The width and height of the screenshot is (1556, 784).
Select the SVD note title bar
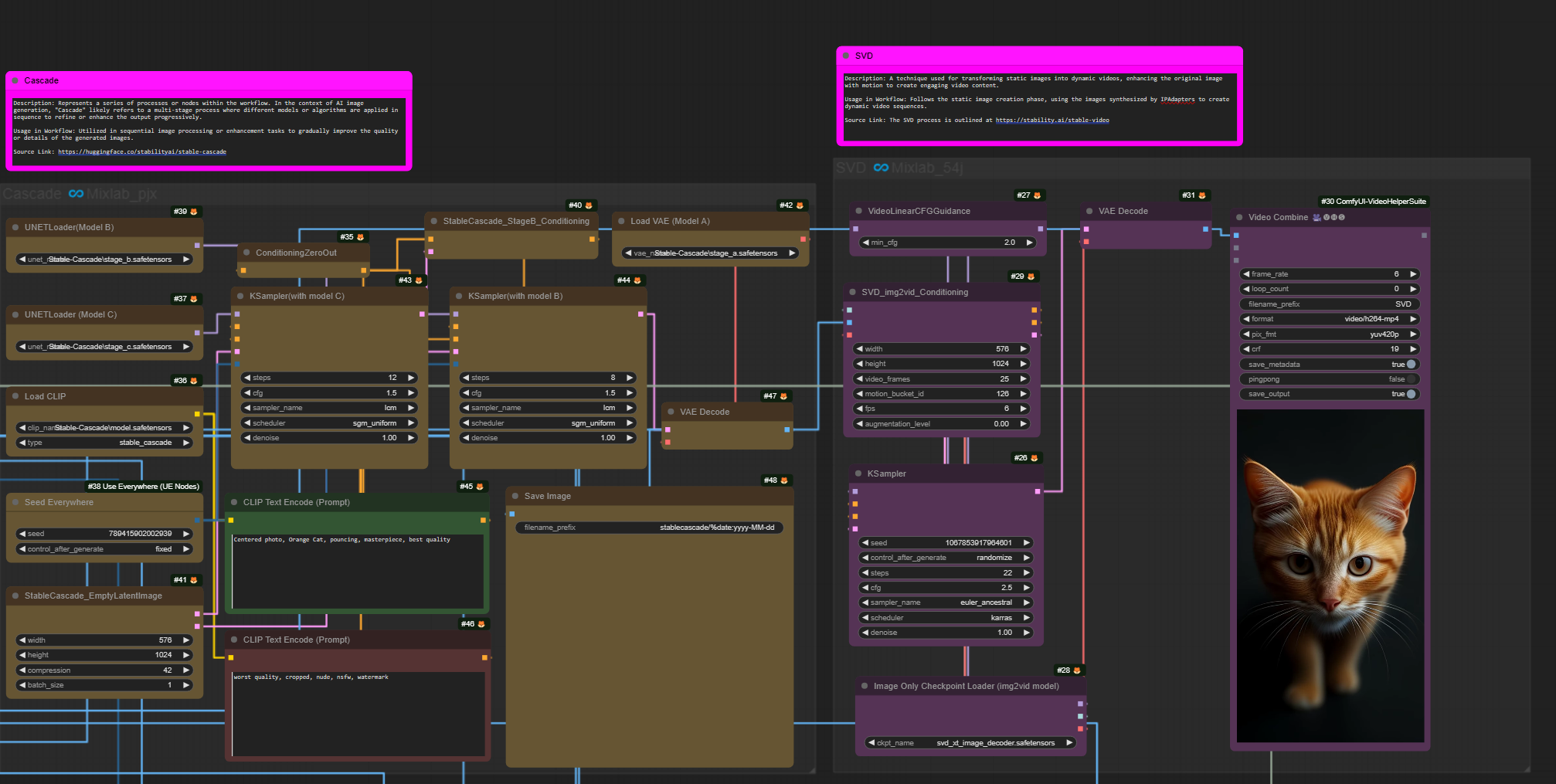(x=1039, y=56)
